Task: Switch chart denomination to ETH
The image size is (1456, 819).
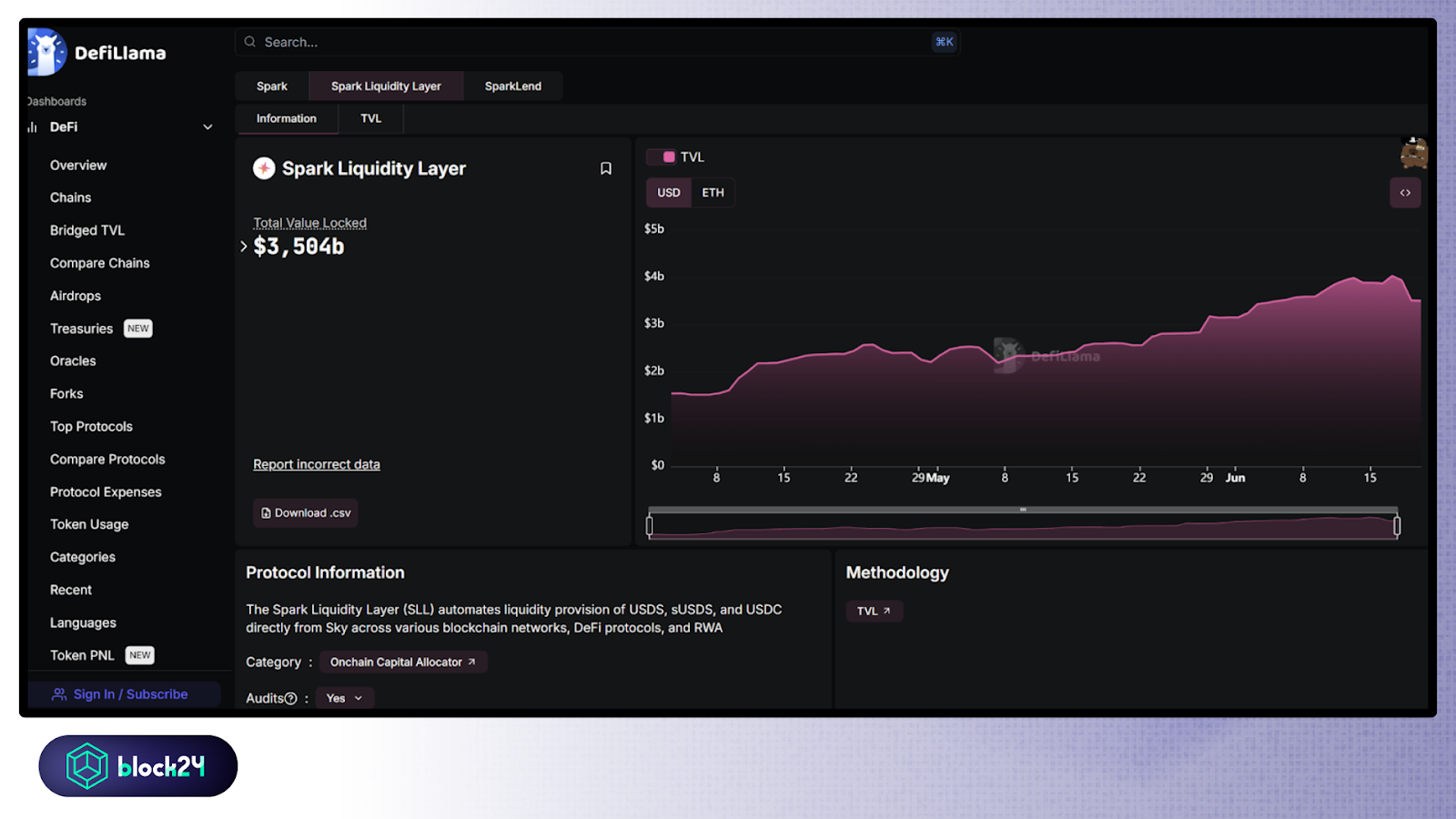Action: pyautogui.click(x=713, y=193)
